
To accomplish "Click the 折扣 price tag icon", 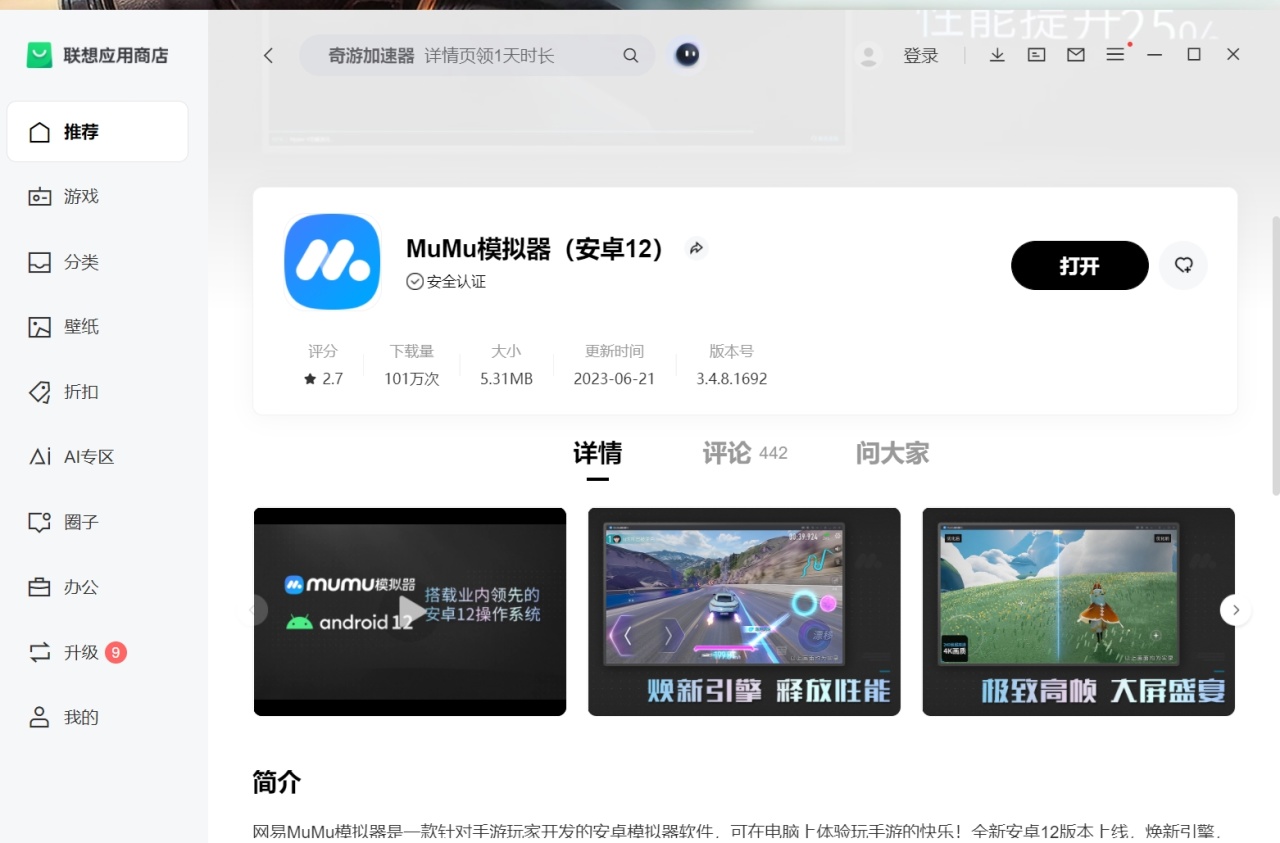I will [39, 392].
